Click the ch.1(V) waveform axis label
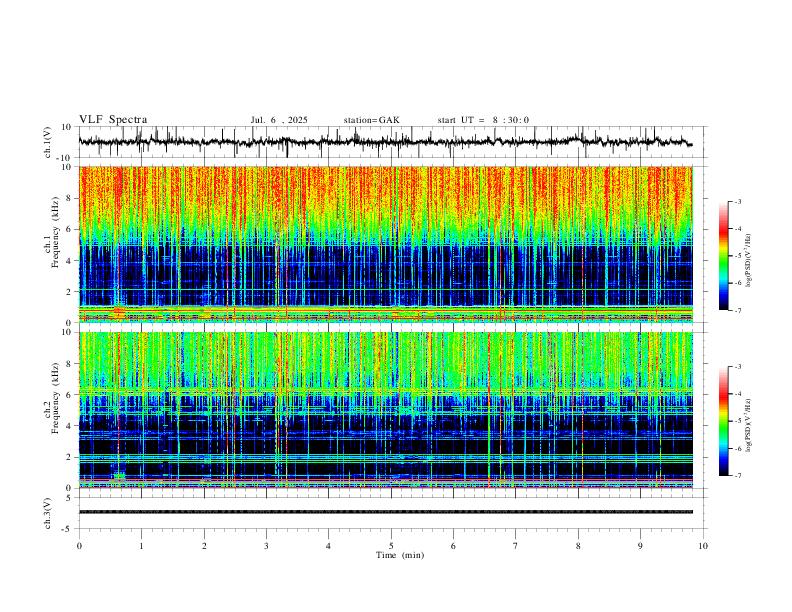792x612 pixels. (x=47, y=142)
